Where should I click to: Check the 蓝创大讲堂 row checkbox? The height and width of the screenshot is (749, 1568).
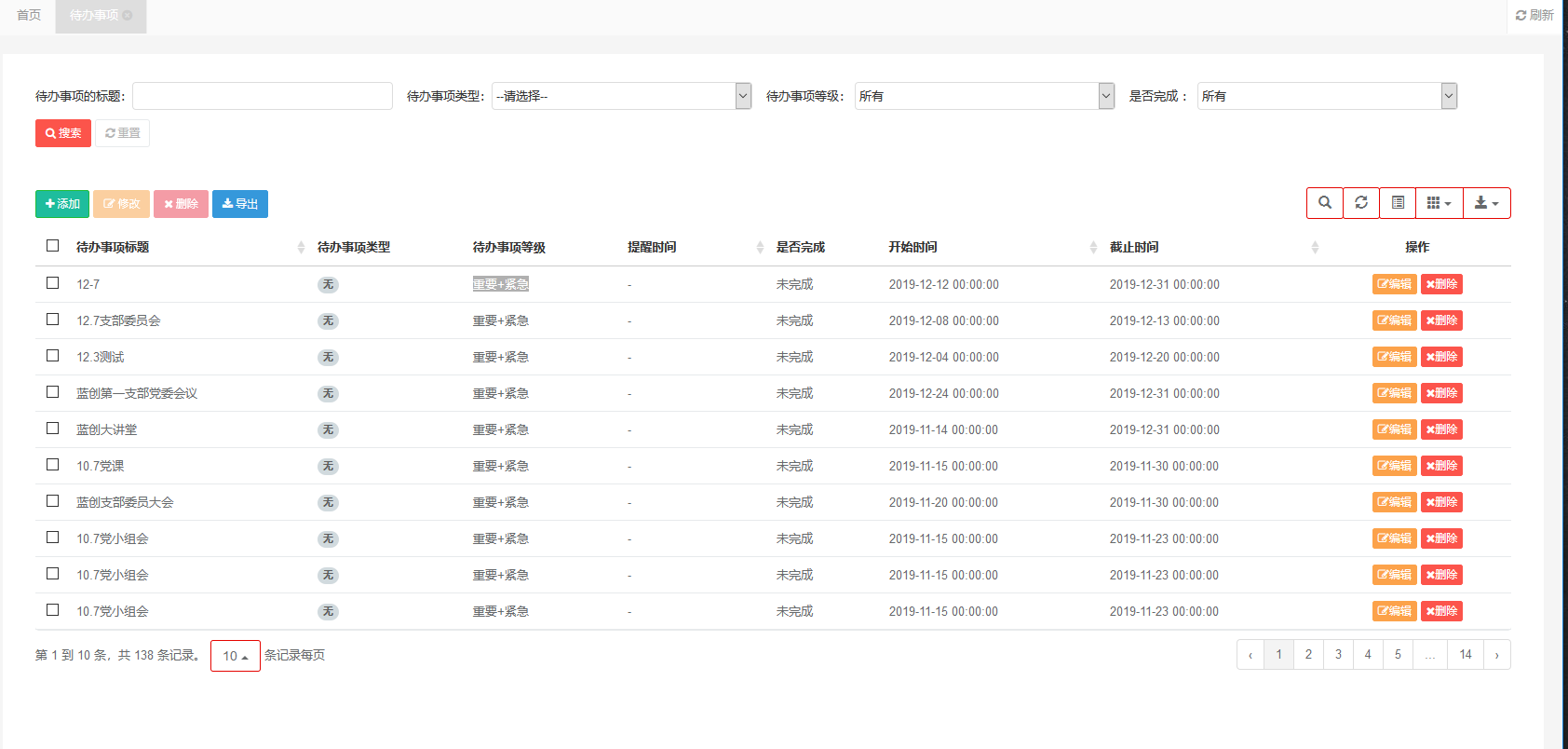coord(53,429)
